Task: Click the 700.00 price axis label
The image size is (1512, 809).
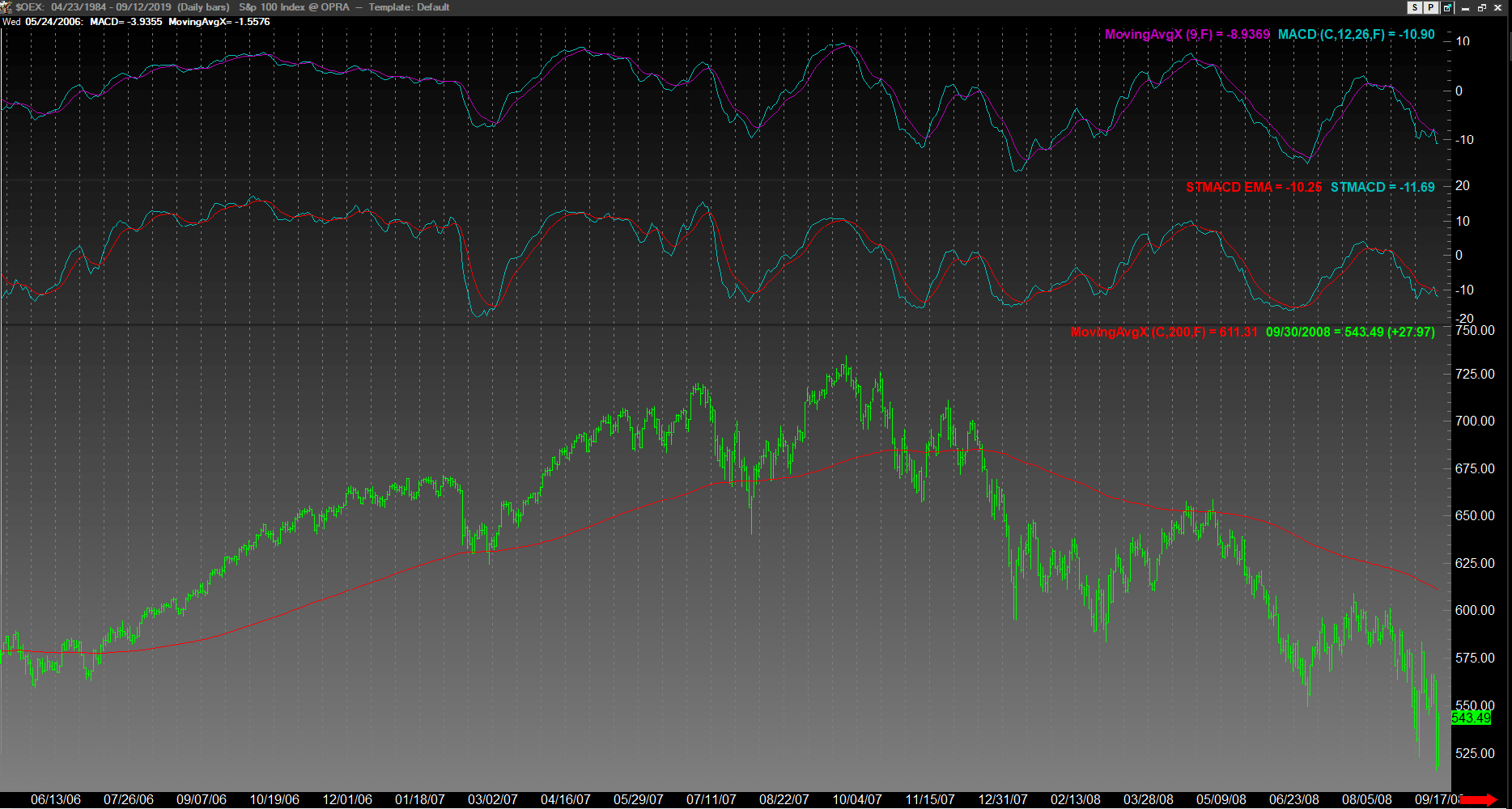Action: [x=1475, y=421]
